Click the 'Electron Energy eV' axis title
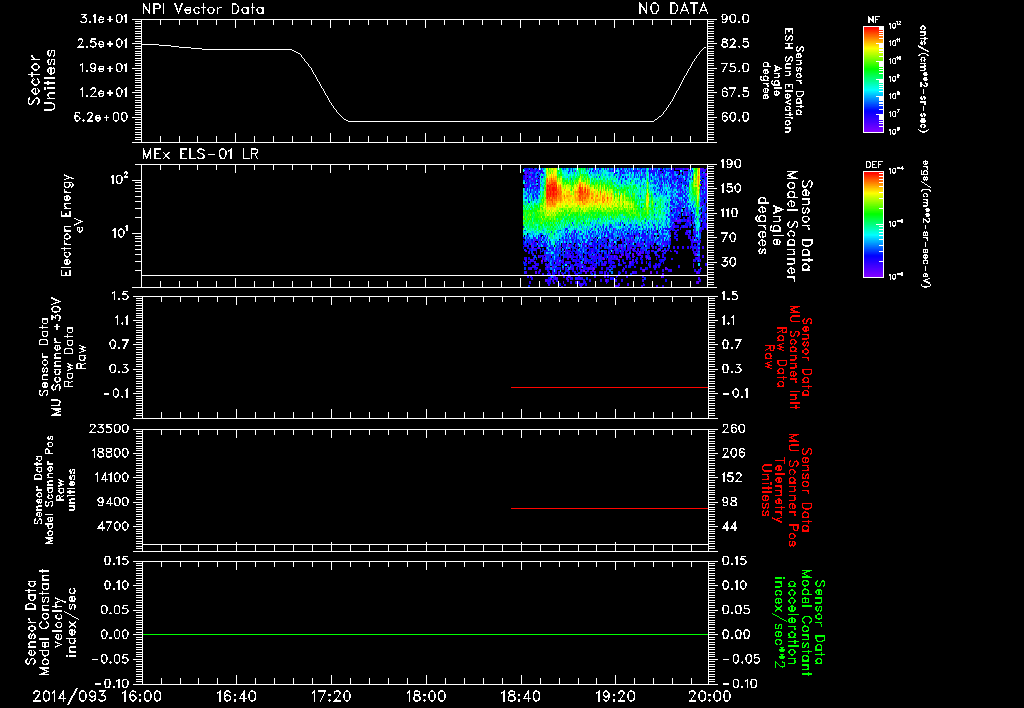 point(73,225)
